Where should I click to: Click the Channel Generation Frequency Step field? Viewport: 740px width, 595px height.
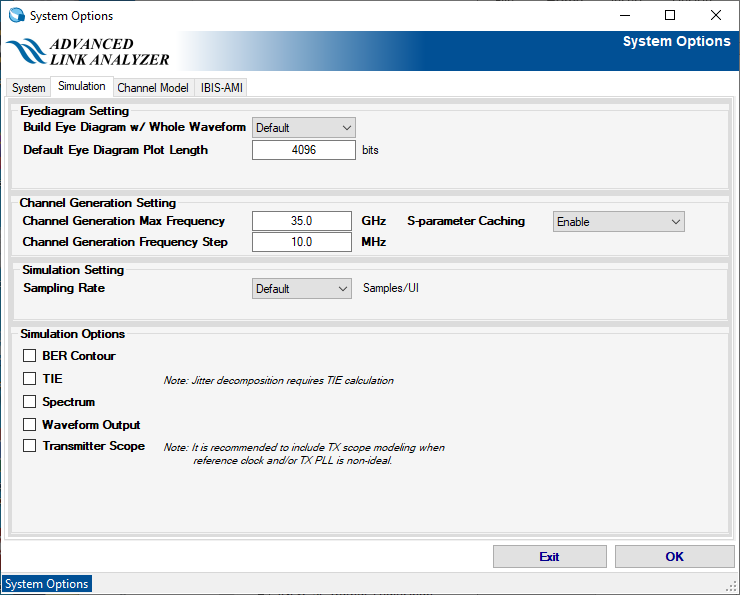pos(303,242)
